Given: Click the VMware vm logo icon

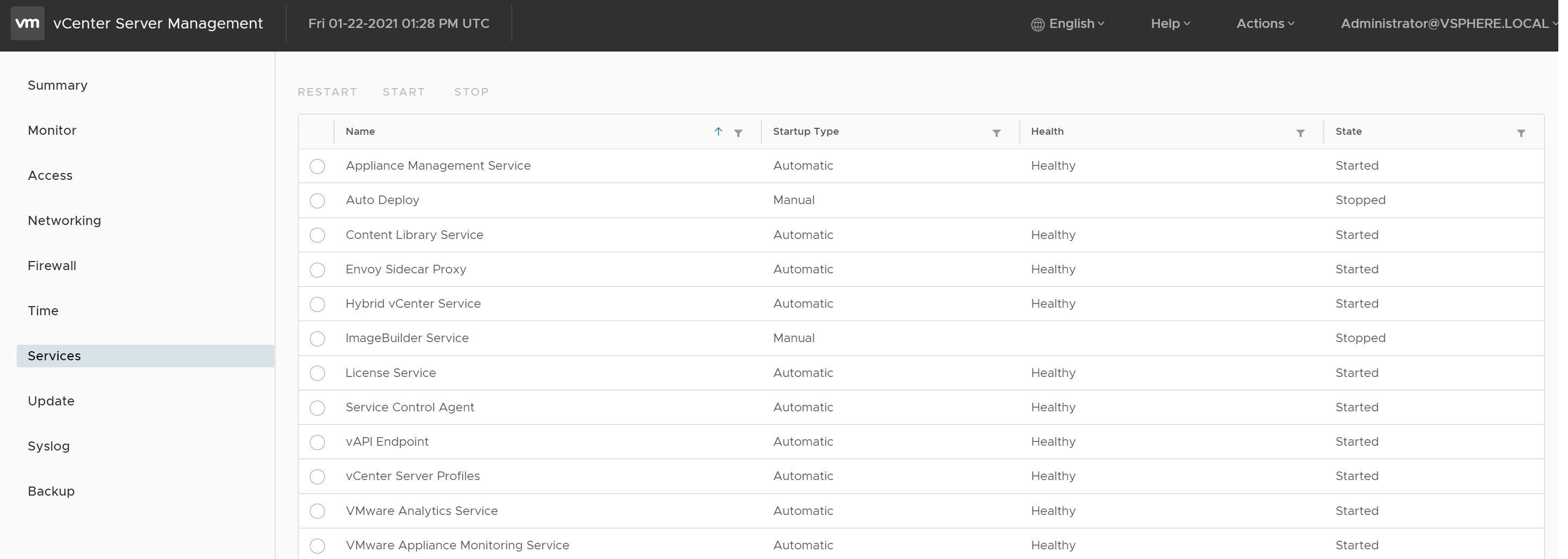Looking at the screenshot, I should [x=27, y=23].
